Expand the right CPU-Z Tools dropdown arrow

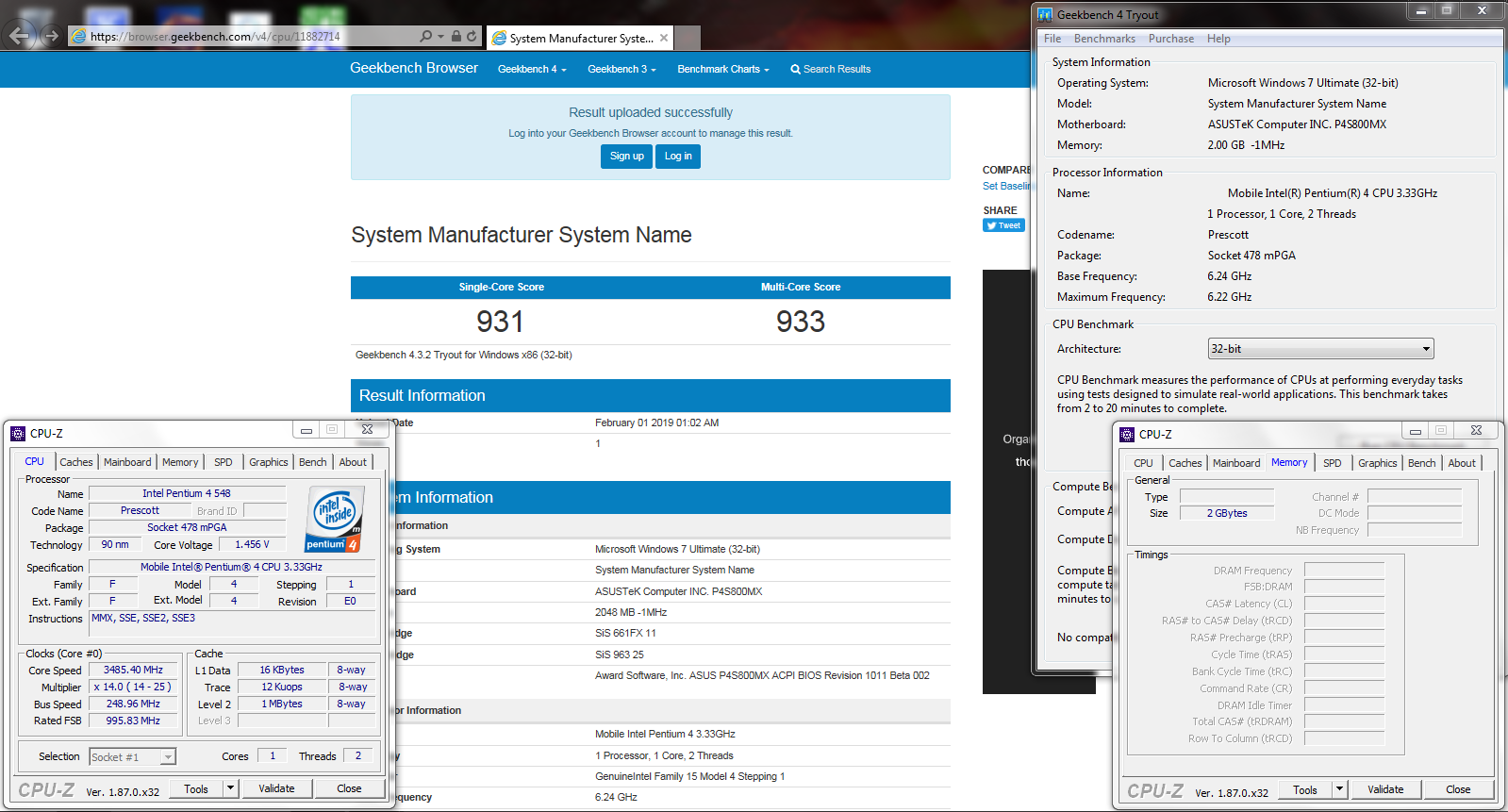[1339, 789]
